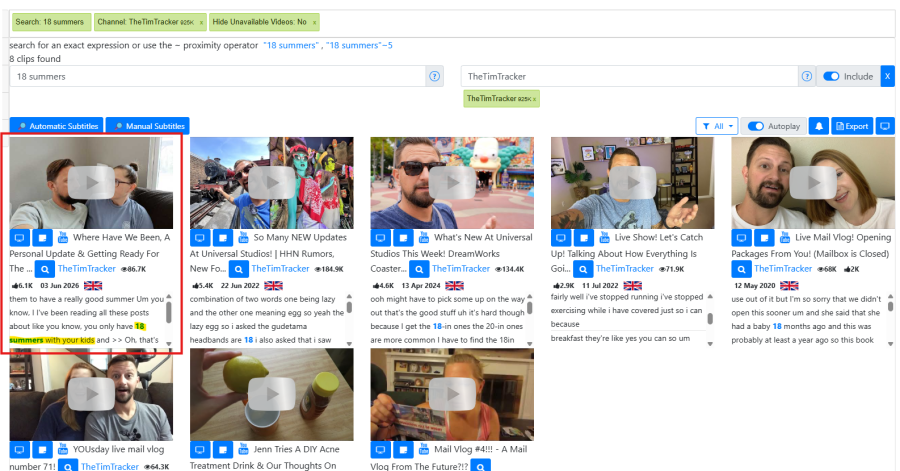Toggle the Autoplay switch
The image size is (900, 471).
point(755,126)
